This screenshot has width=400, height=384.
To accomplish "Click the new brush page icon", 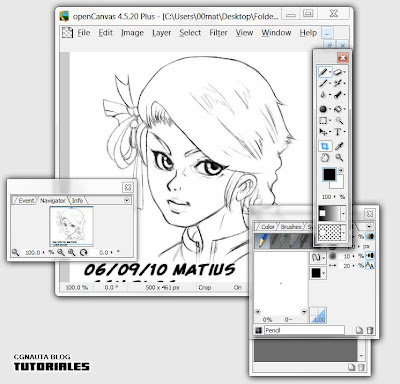I will coord(359,330).
